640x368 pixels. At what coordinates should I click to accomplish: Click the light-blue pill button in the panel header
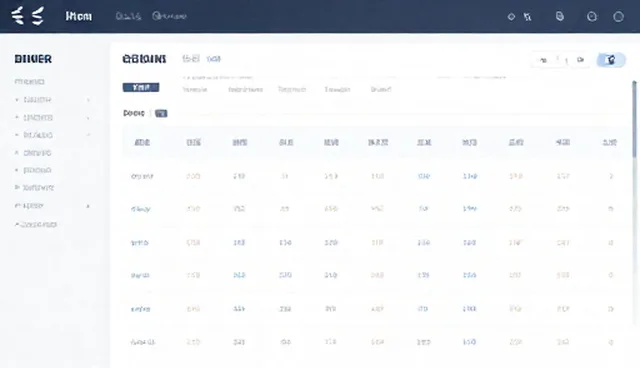click(x=611, y=60)
